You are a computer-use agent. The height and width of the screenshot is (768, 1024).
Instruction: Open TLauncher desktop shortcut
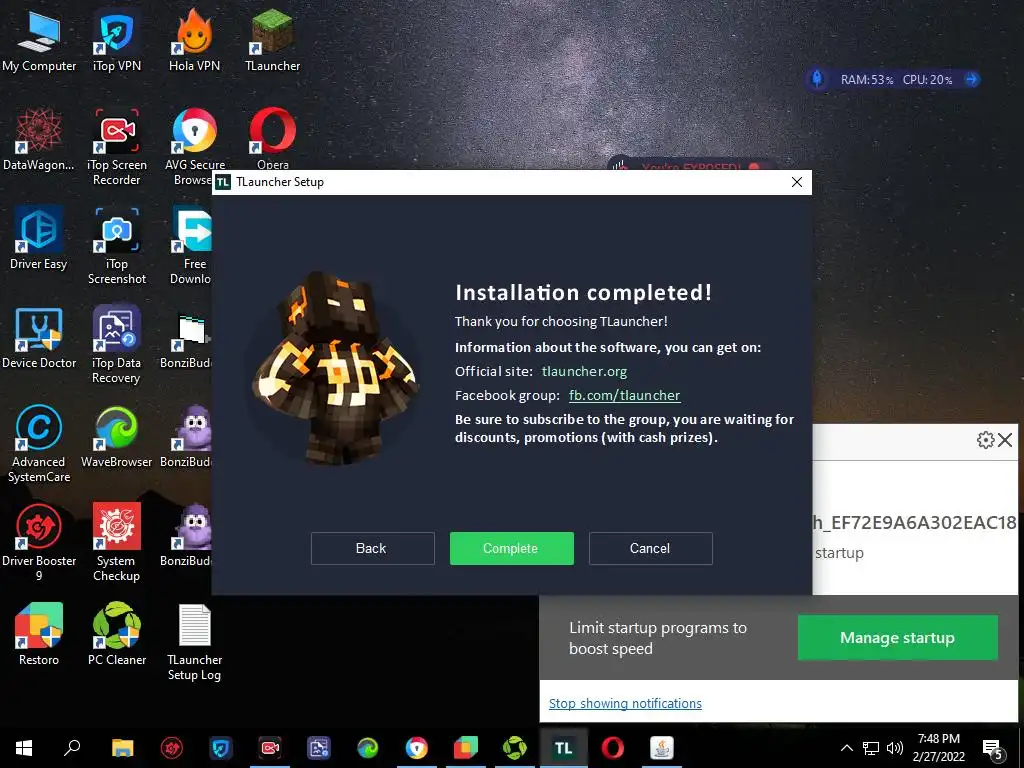[x=272, y=41]
